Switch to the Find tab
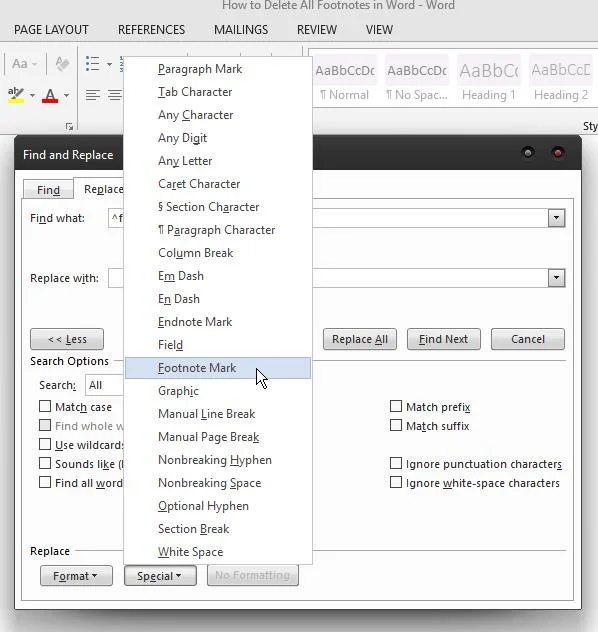 coord(48,189)
